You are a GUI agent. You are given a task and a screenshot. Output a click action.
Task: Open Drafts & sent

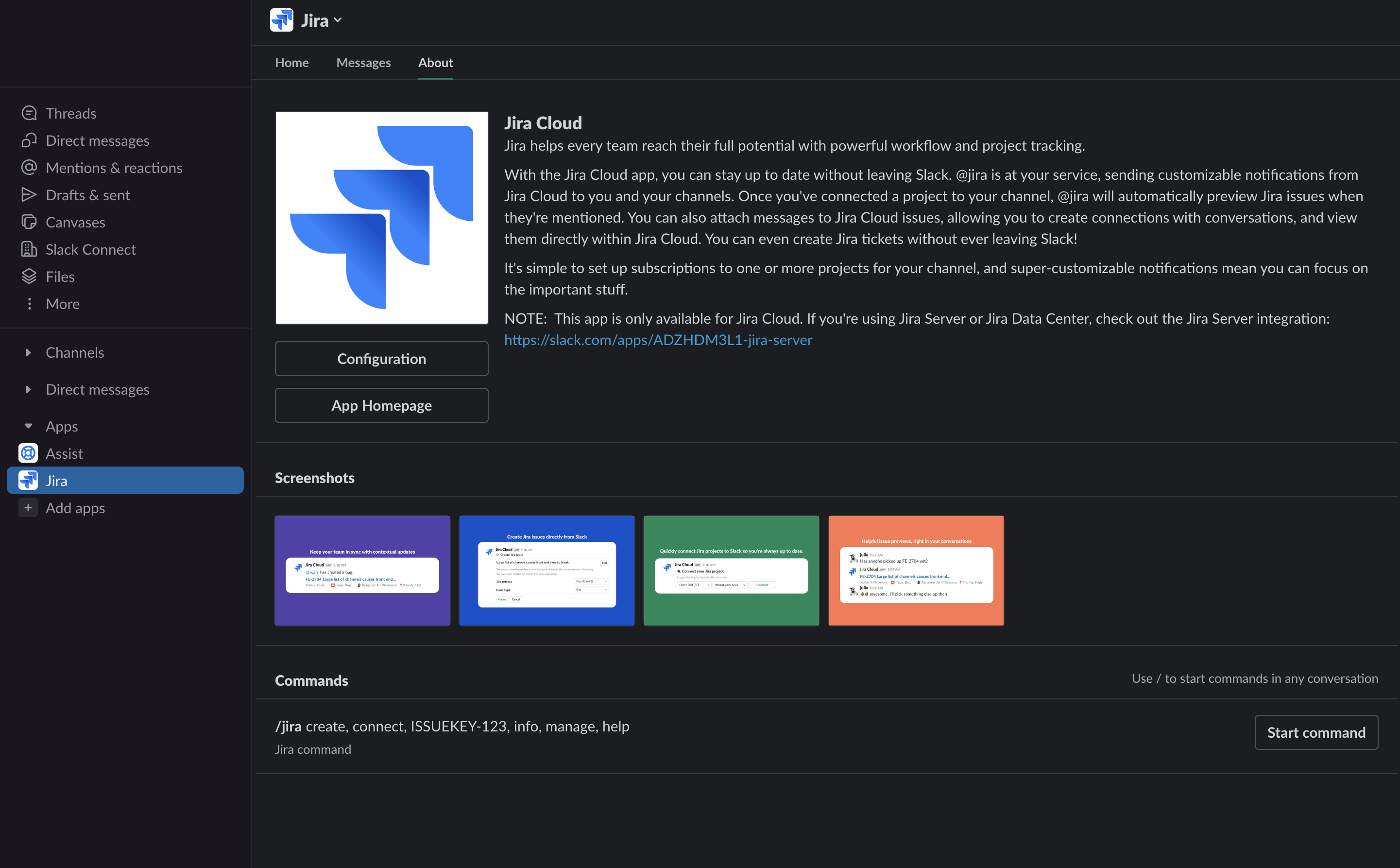tap(87, 194)
